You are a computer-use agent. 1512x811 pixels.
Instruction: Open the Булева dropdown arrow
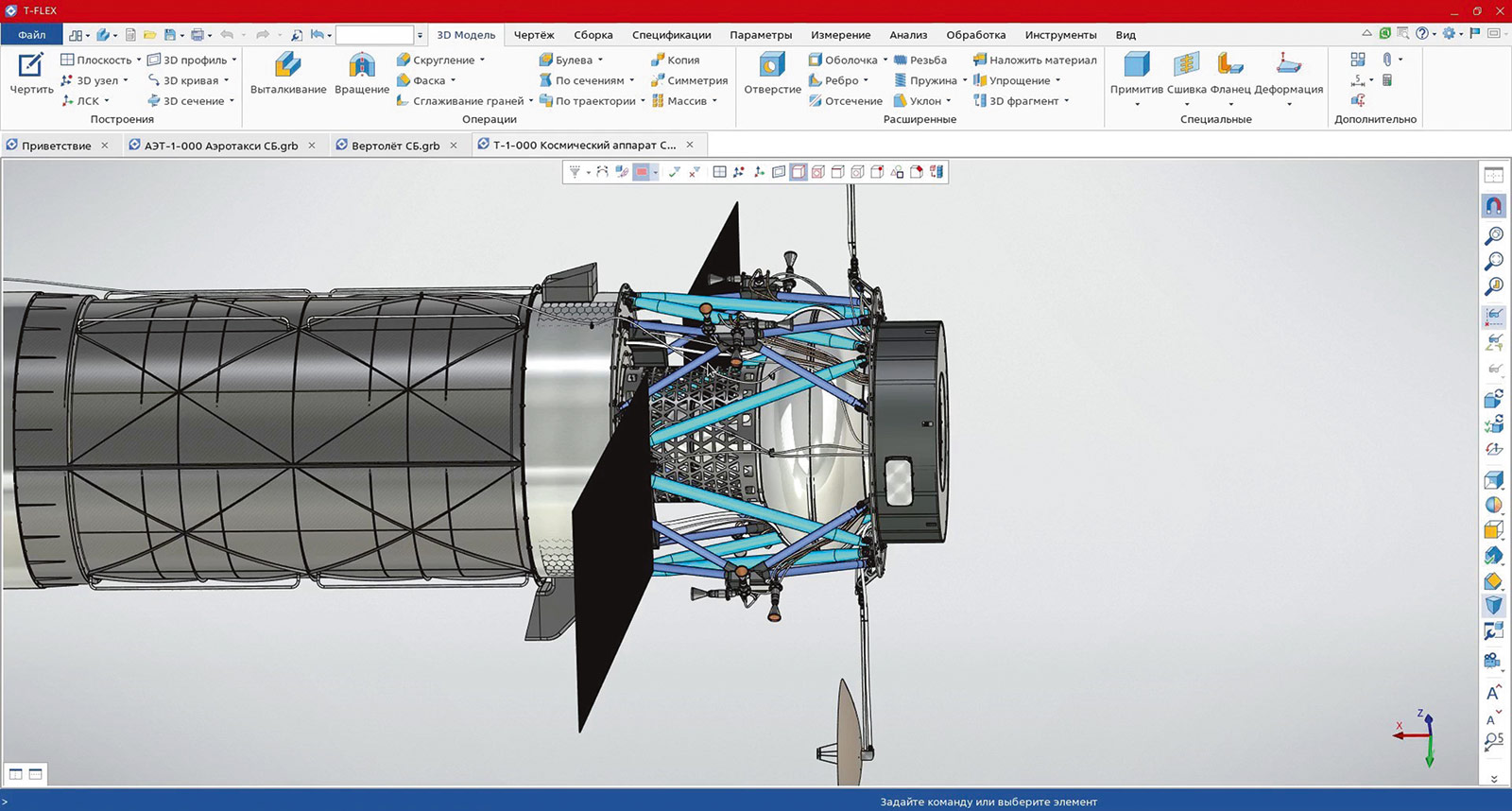click(x=600, y=60)
